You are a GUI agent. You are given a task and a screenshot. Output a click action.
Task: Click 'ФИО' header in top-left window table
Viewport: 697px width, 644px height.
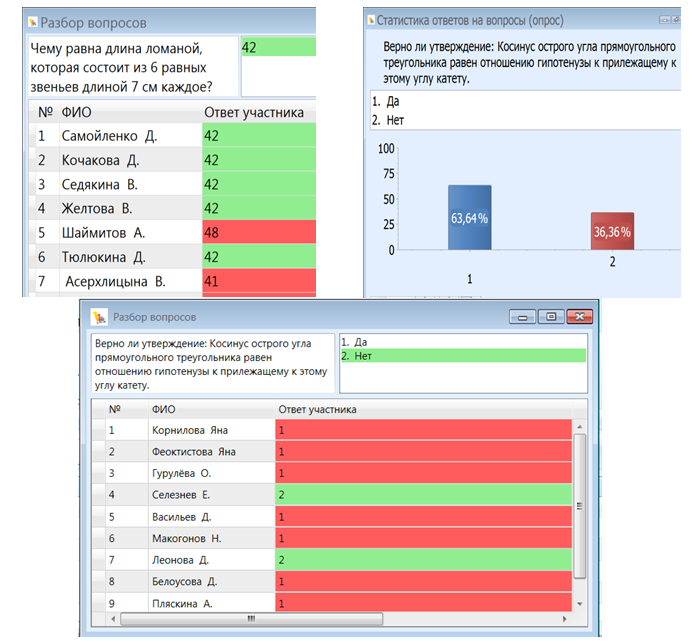[76, 112]
